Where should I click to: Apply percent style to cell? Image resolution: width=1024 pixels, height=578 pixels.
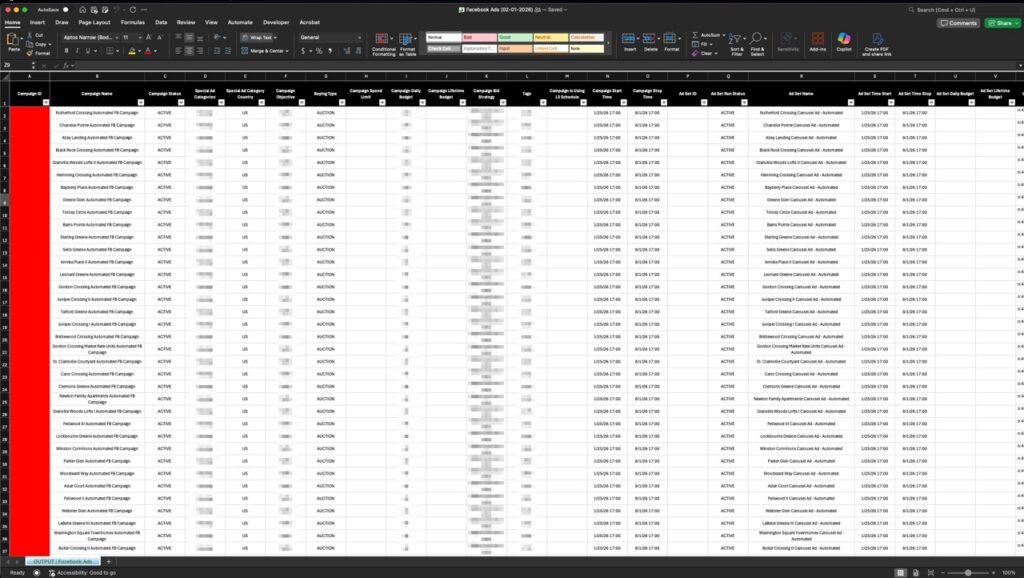[x=317, y=50]
